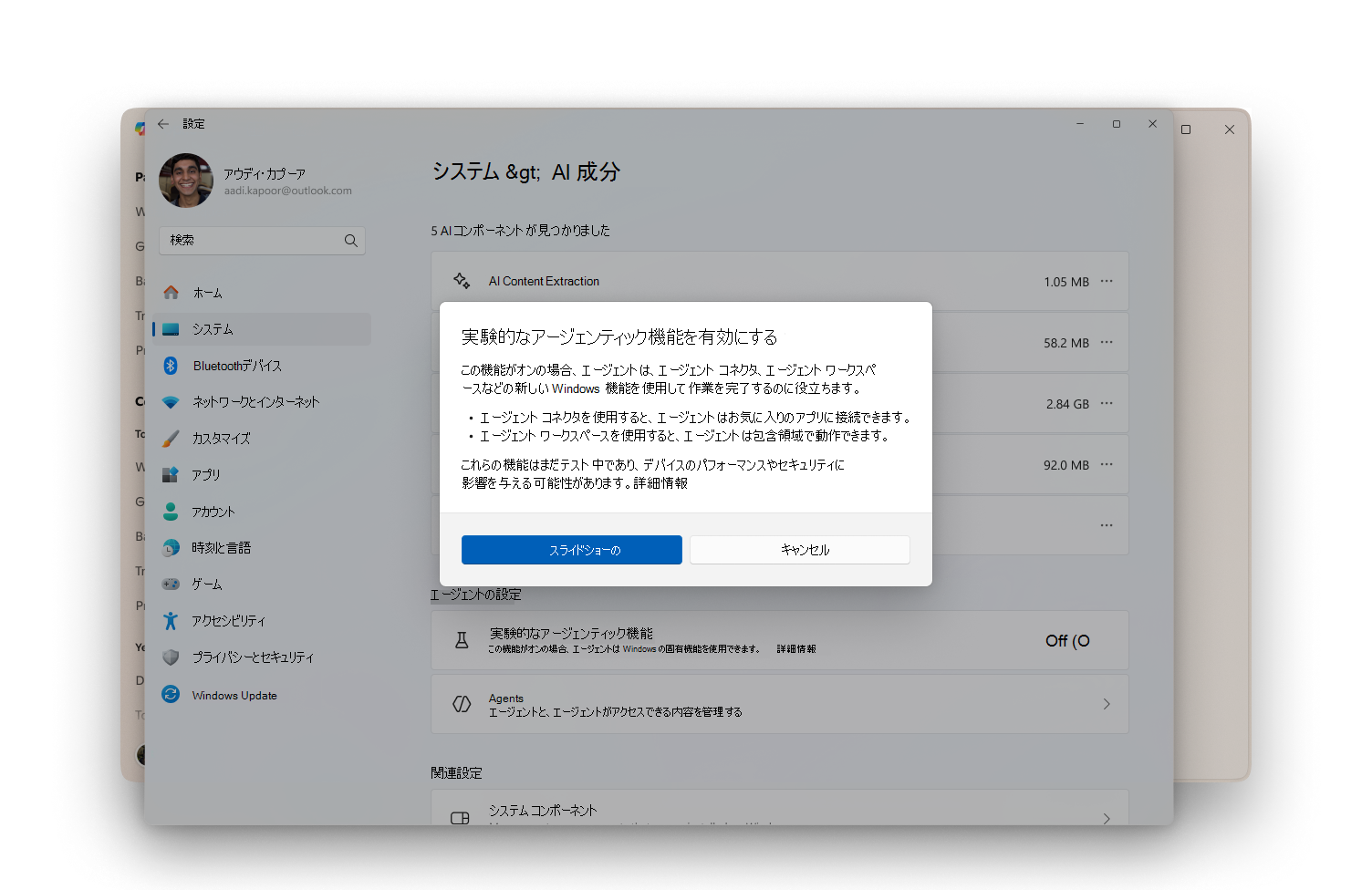Dismiss the dialog with キャンセル
The width and height of the screenshot is (1372, 890).
coord(800,550)
